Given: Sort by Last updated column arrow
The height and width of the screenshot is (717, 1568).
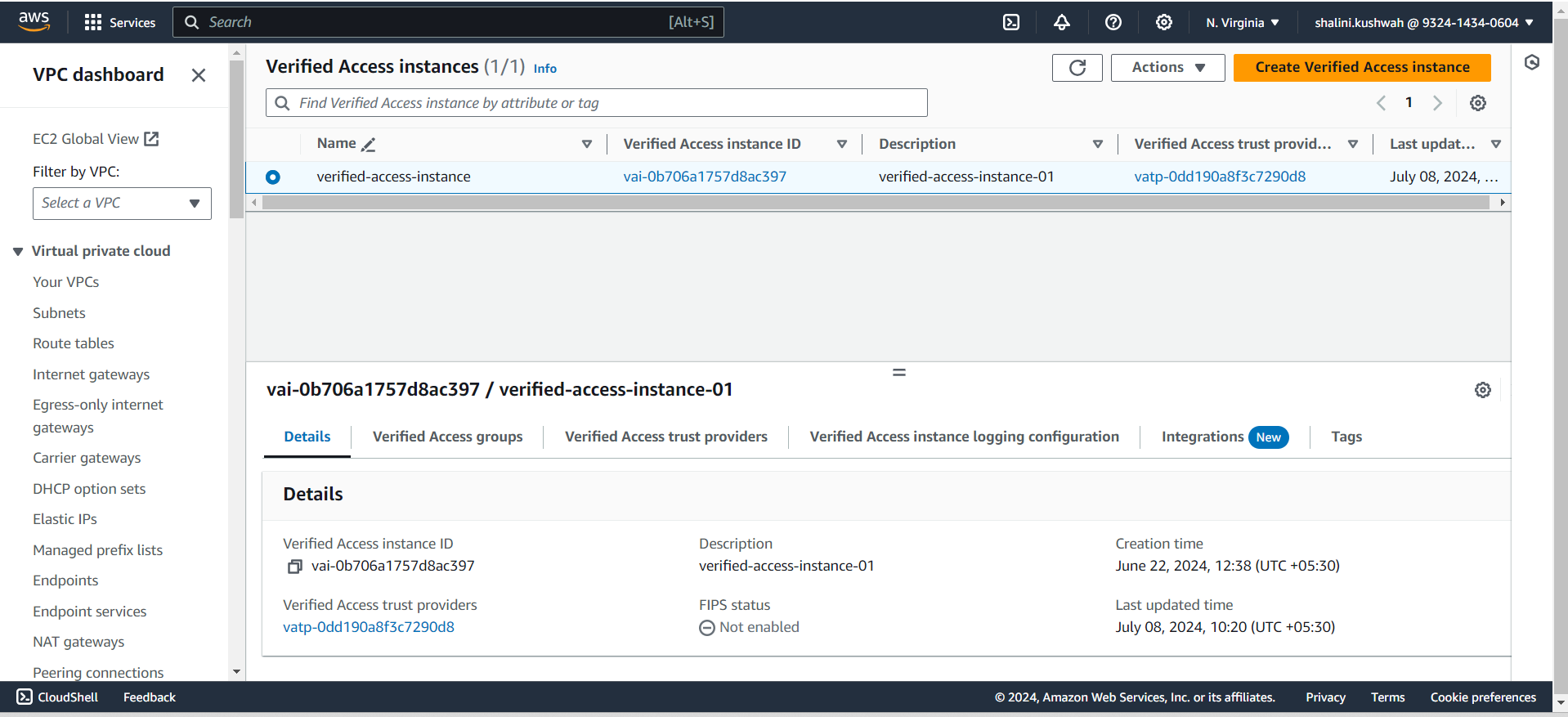Looking at the screenshot, I should (1495, 144).
